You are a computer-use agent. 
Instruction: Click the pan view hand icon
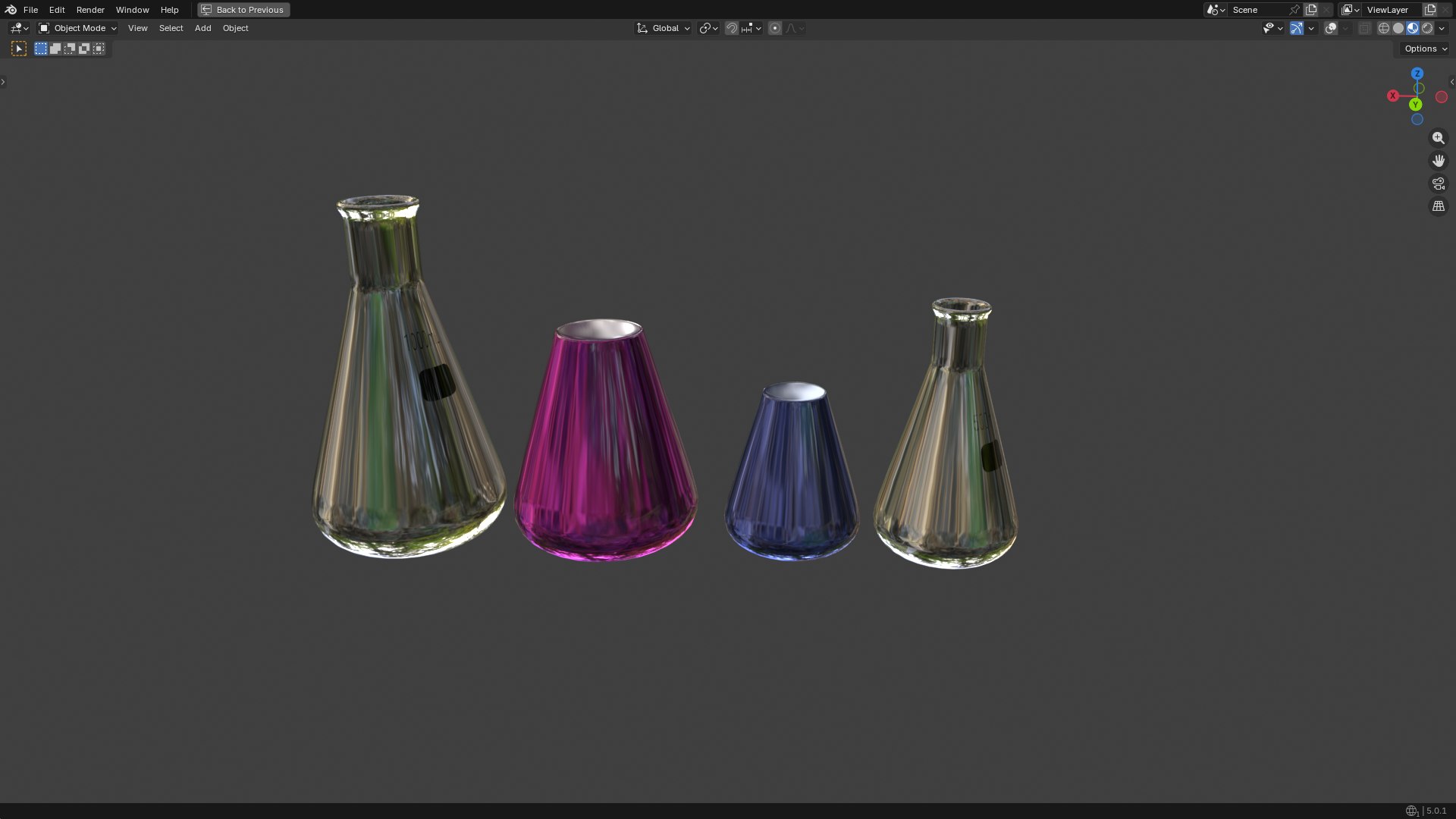pos(1438,161)
